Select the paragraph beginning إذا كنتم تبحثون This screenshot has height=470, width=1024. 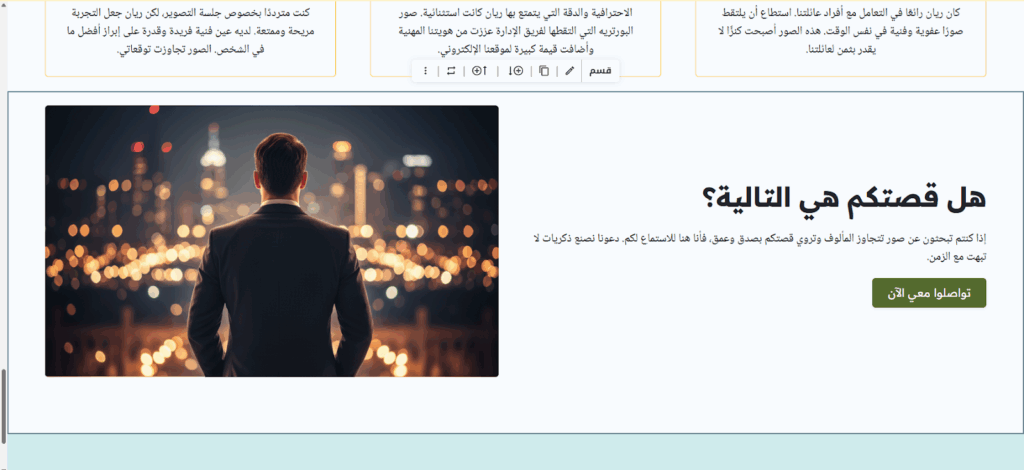761,239
